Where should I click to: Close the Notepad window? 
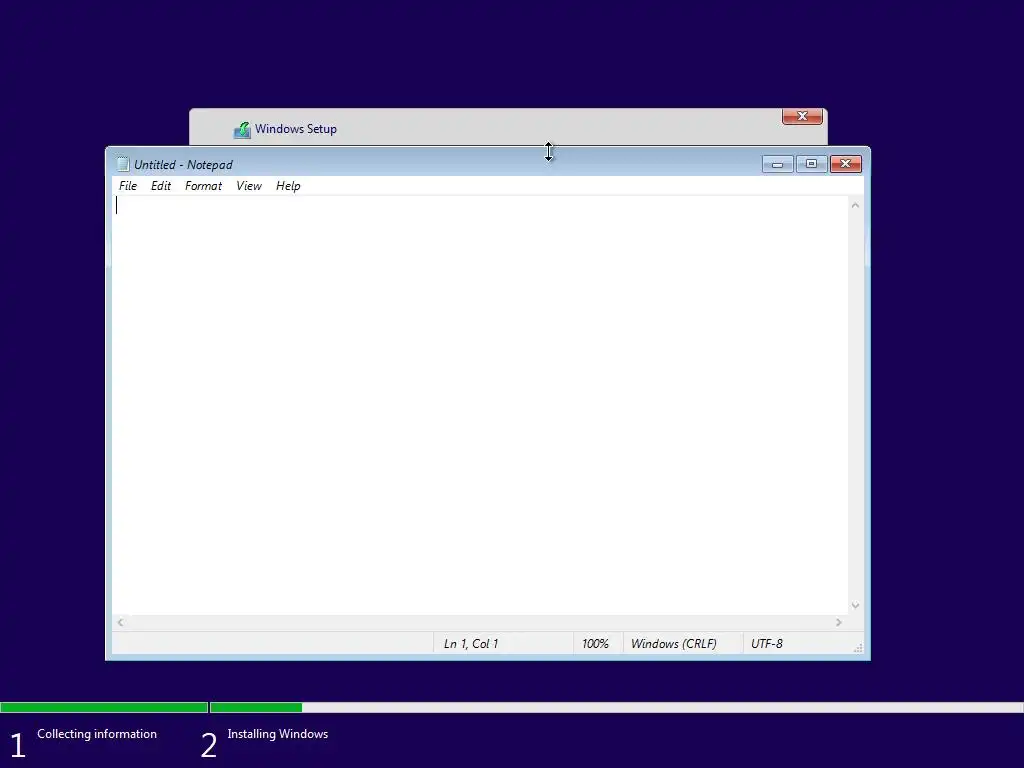846,164
